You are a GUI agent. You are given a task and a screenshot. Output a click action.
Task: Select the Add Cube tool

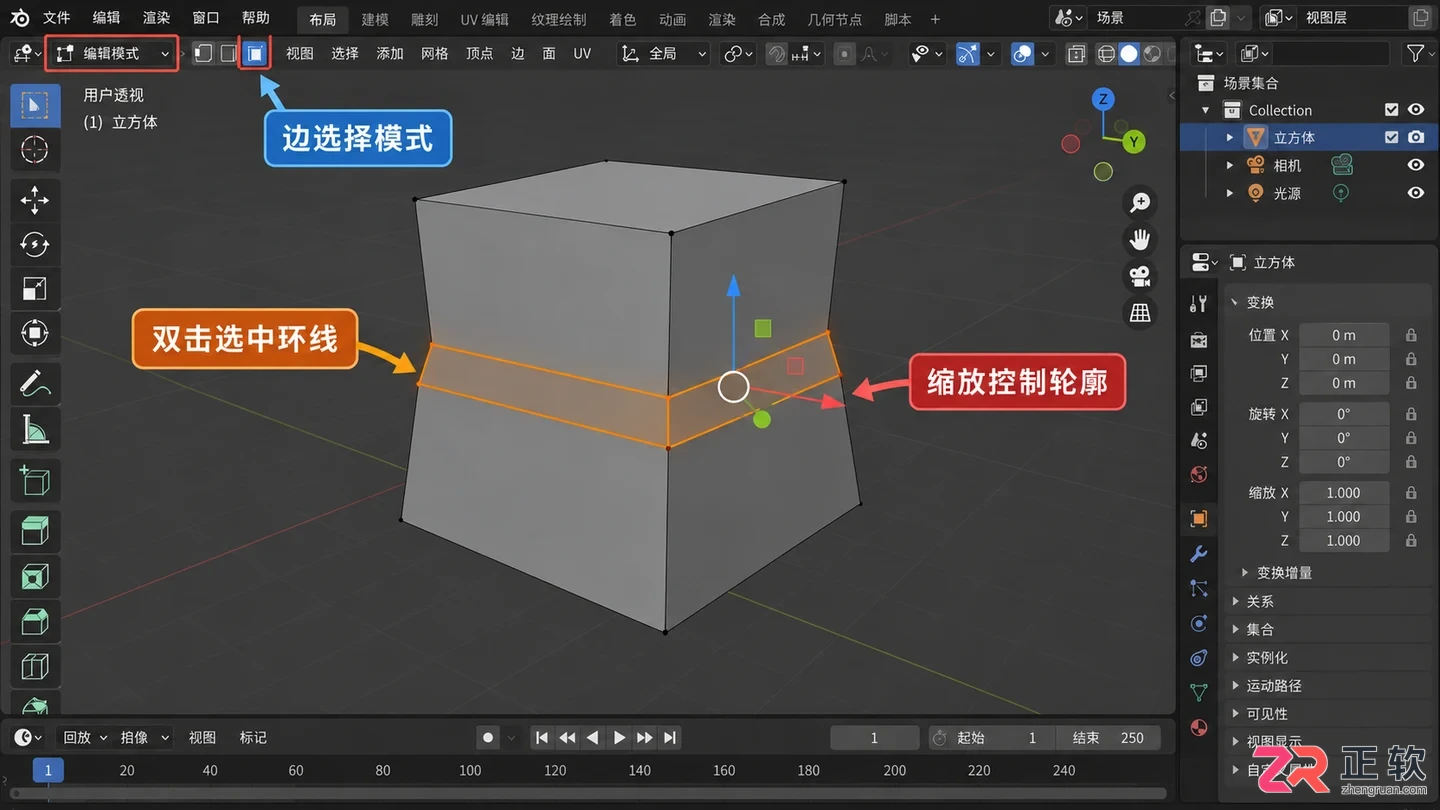(35, 480)
